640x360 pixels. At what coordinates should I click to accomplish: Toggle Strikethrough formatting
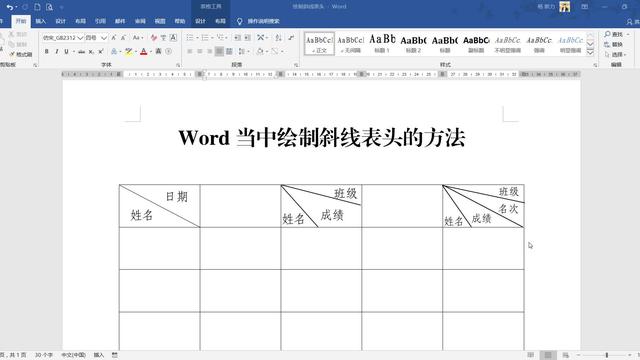[x=82, y=51]
